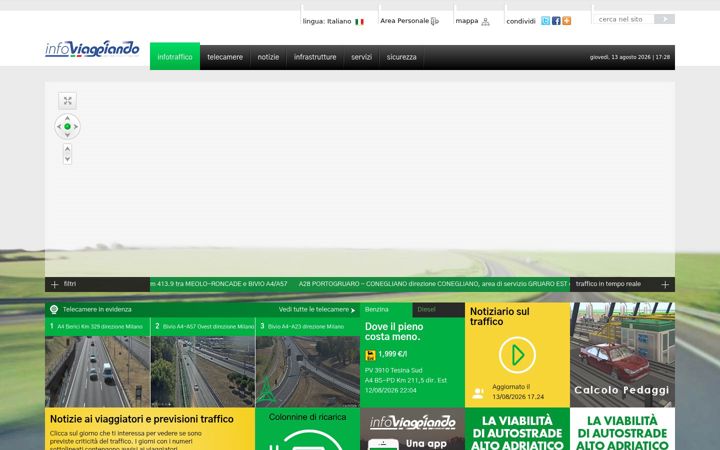The width and height of the screenshot is (720, 450).
Task: Click webcam icon beside Telecamere in evidenza
Action: (54, 309)
